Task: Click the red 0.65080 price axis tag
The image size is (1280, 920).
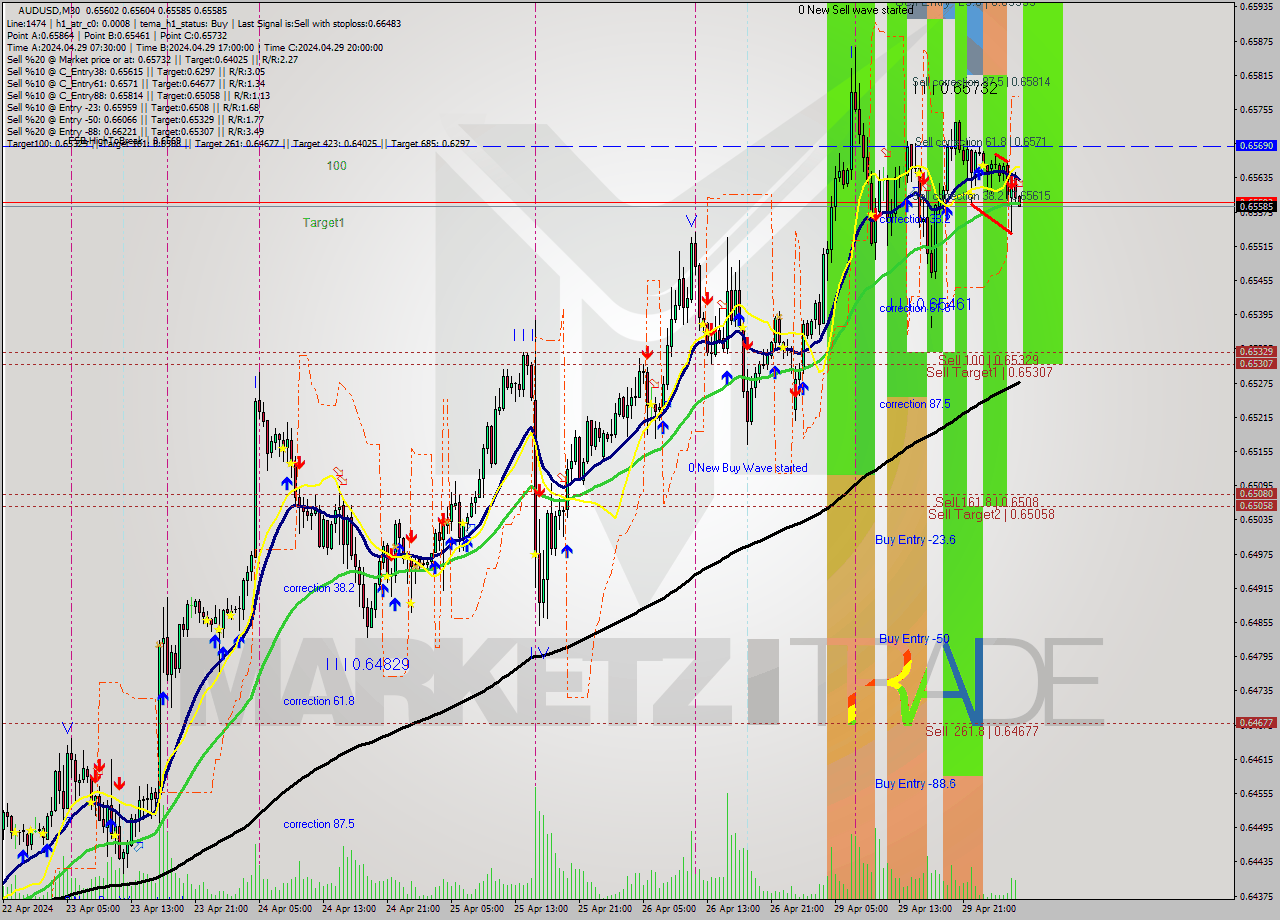Action: click(x=1256, y=493)
